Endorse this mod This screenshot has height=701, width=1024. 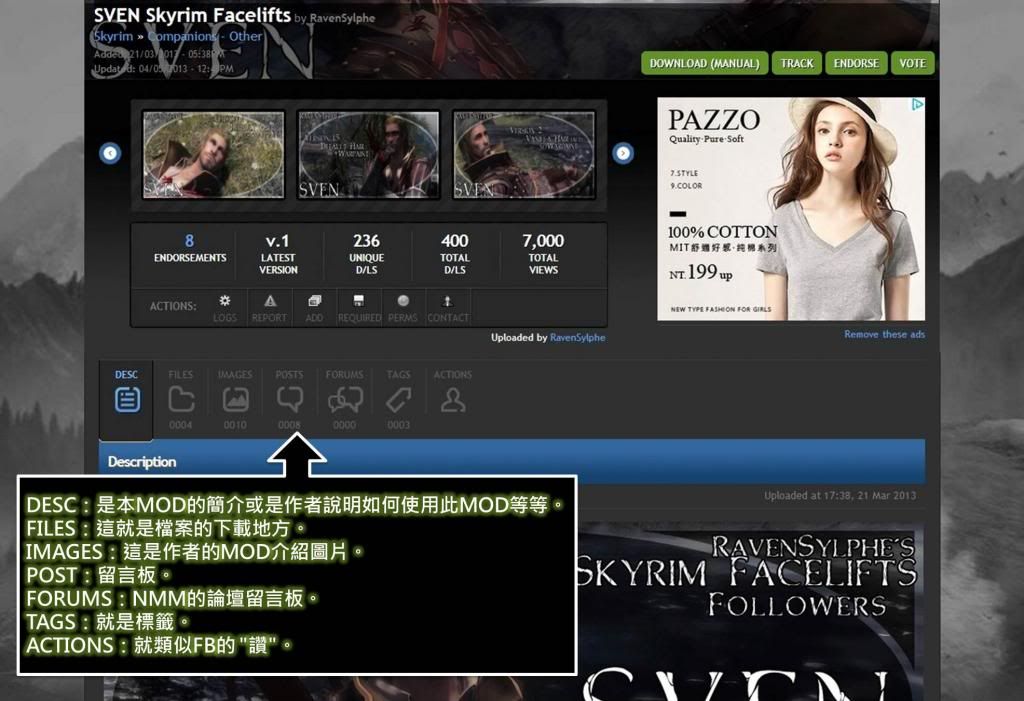[x=855, y=63]
